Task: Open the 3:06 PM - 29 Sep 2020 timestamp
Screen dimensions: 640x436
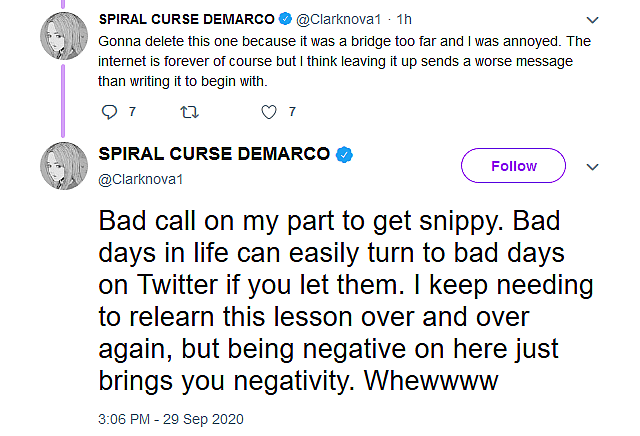Action: 171,418
